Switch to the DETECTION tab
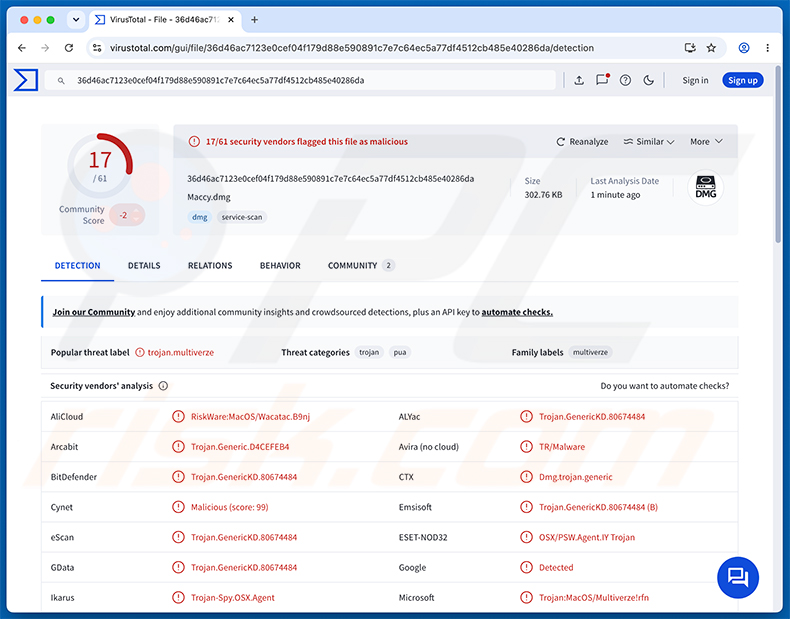The width and height of the screenshot is (790, 619). click(x=78, y=265)
